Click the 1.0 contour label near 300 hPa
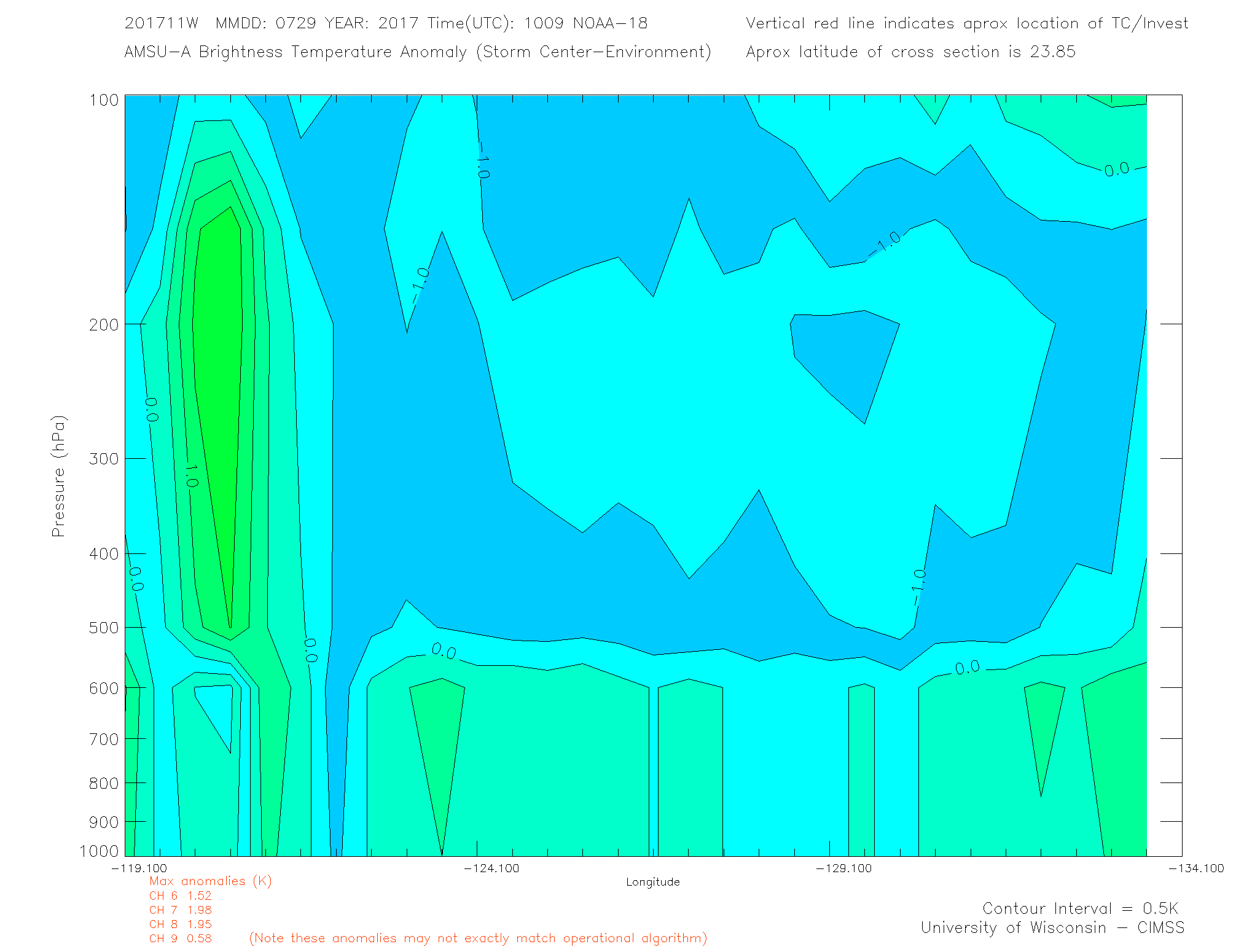Screen dimensions: 1244x952 pyautogui.click(x=191, y=476)
